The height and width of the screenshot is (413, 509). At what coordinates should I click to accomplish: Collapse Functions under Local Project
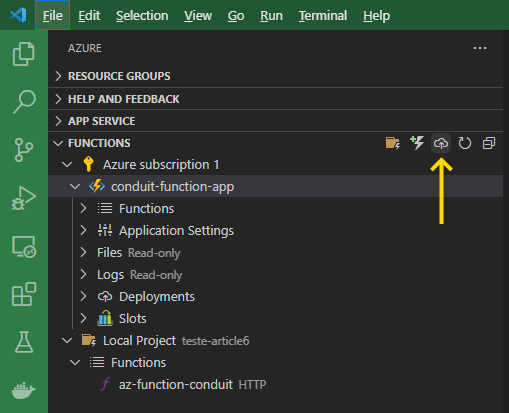(x=75, y=363)
